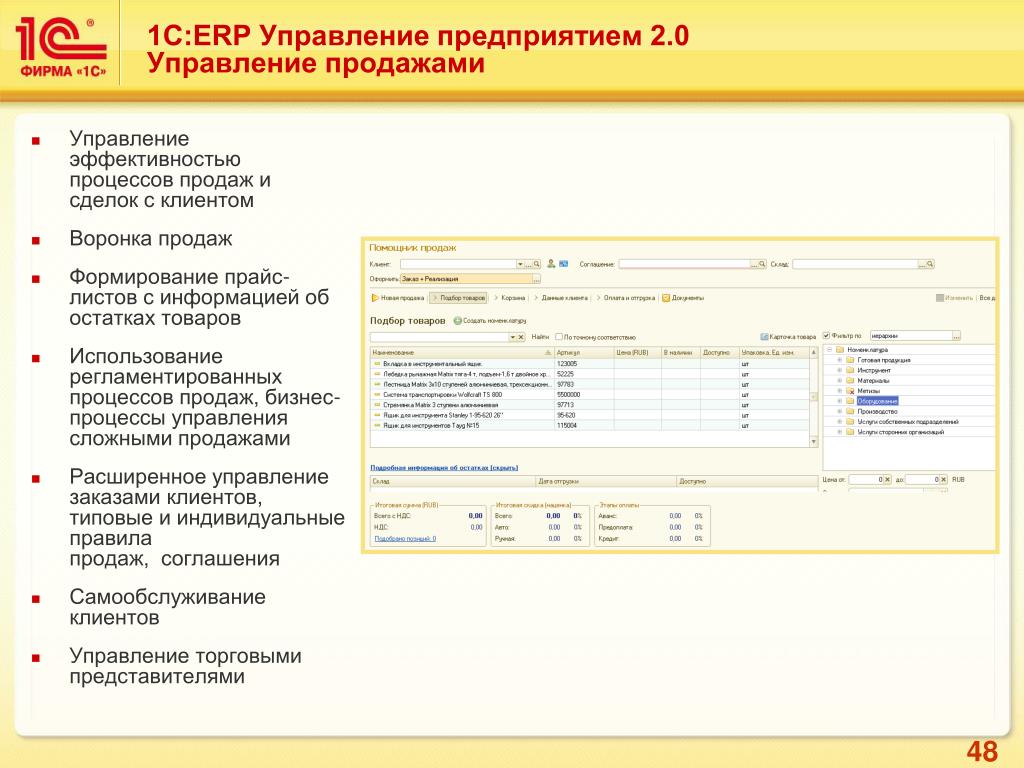
Task: Expand the Материалы folder
Action: [x=840, y=380]
